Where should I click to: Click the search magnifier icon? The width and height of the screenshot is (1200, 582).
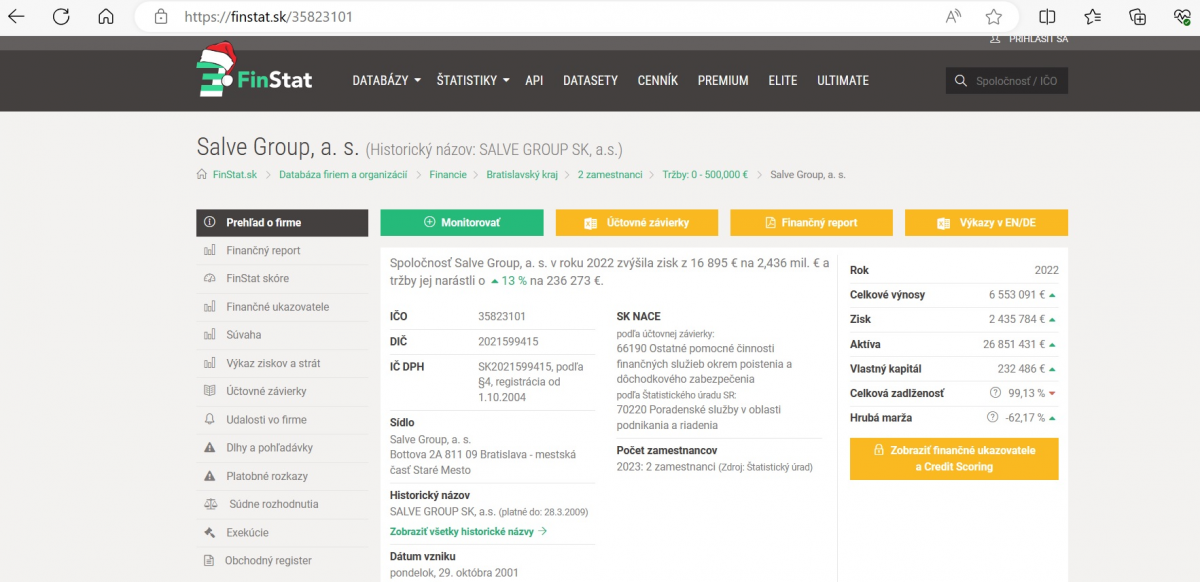(x=961, y=81)
